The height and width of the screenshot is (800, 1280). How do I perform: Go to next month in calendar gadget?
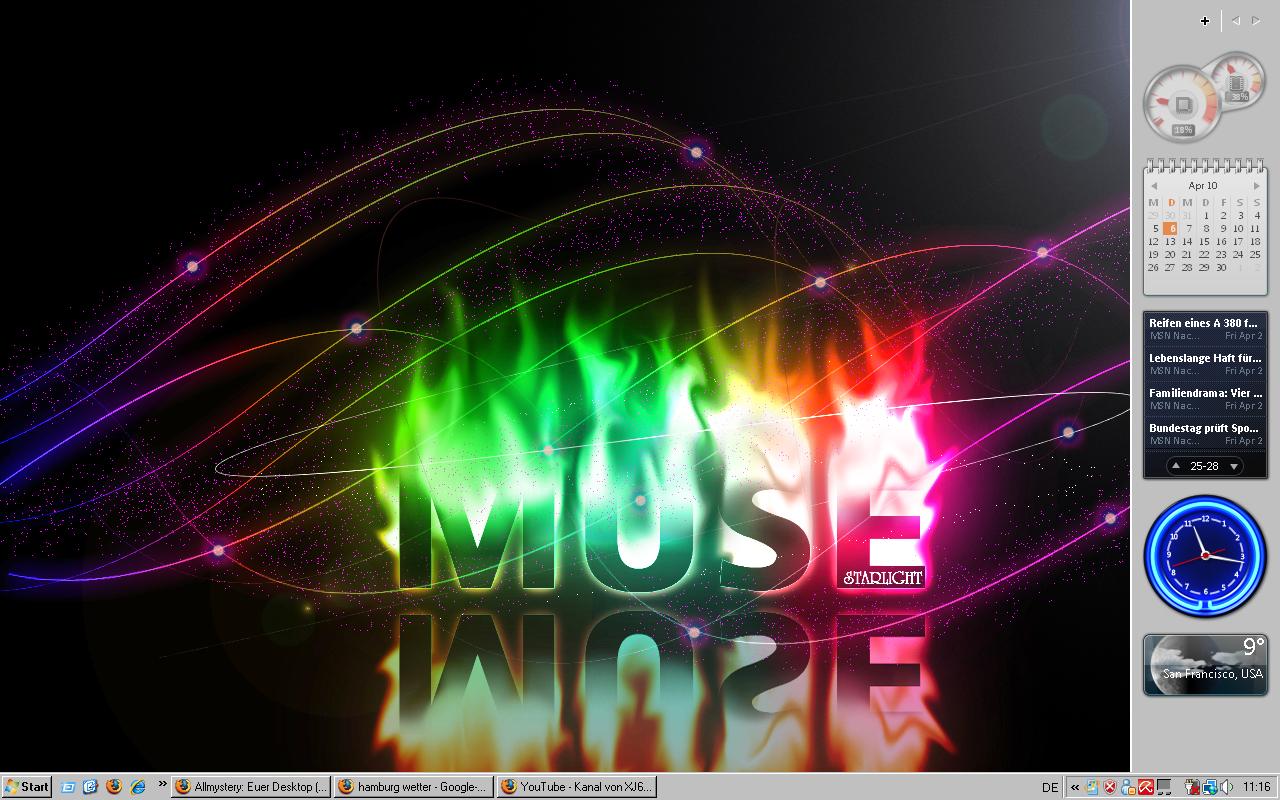coord(1257,186)
